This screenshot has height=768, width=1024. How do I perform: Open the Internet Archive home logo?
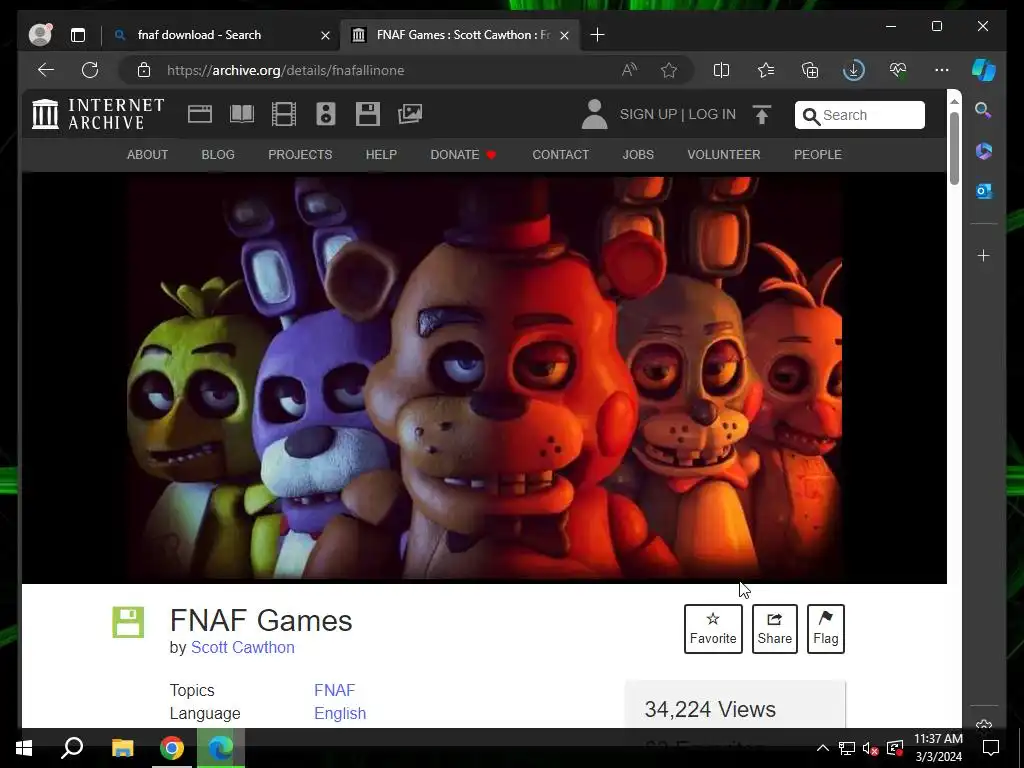coord(98,114)
